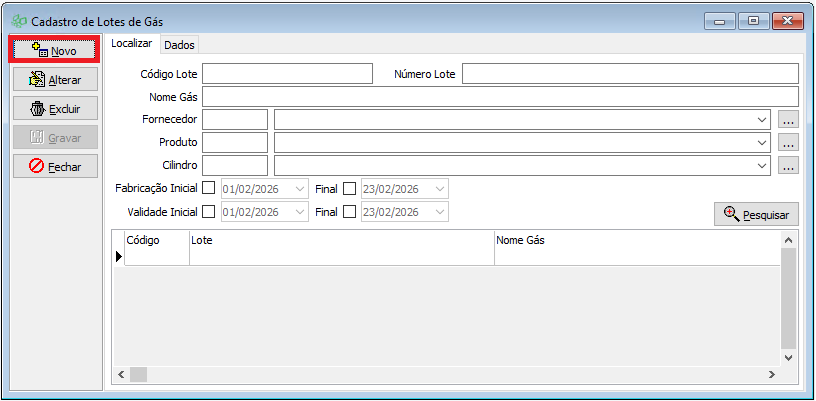The width and height of the screenshot is (816, 401).
Task: Open Cilindro lookup ellipsis button
Action: (788, 166)
